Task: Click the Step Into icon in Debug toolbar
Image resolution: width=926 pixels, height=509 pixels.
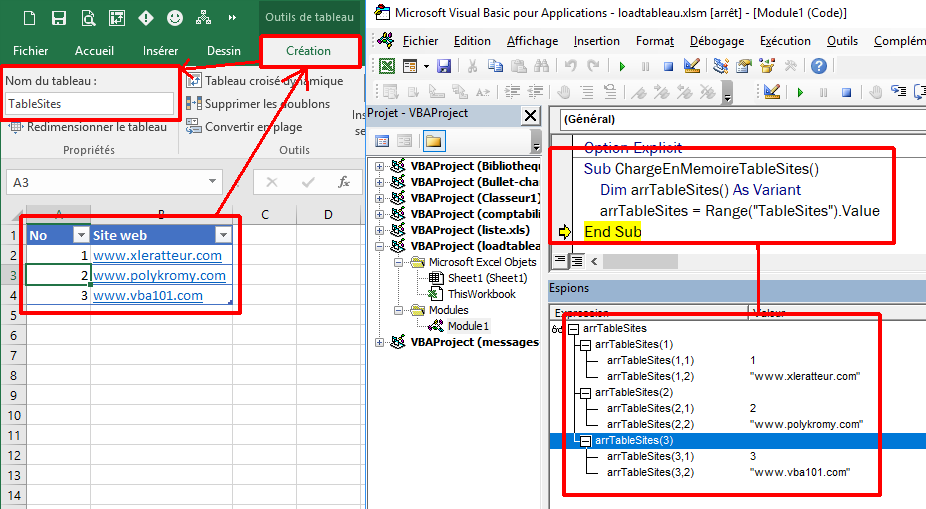Action: 899,92
